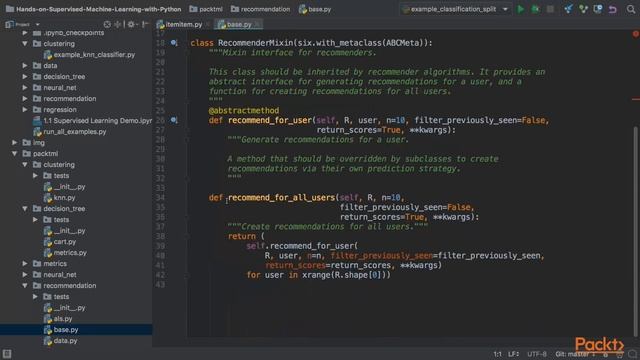Viewport: 640px width, 360px height.
Task: Click the tool windows toggle icon at bottom-left
Action: 7,353
